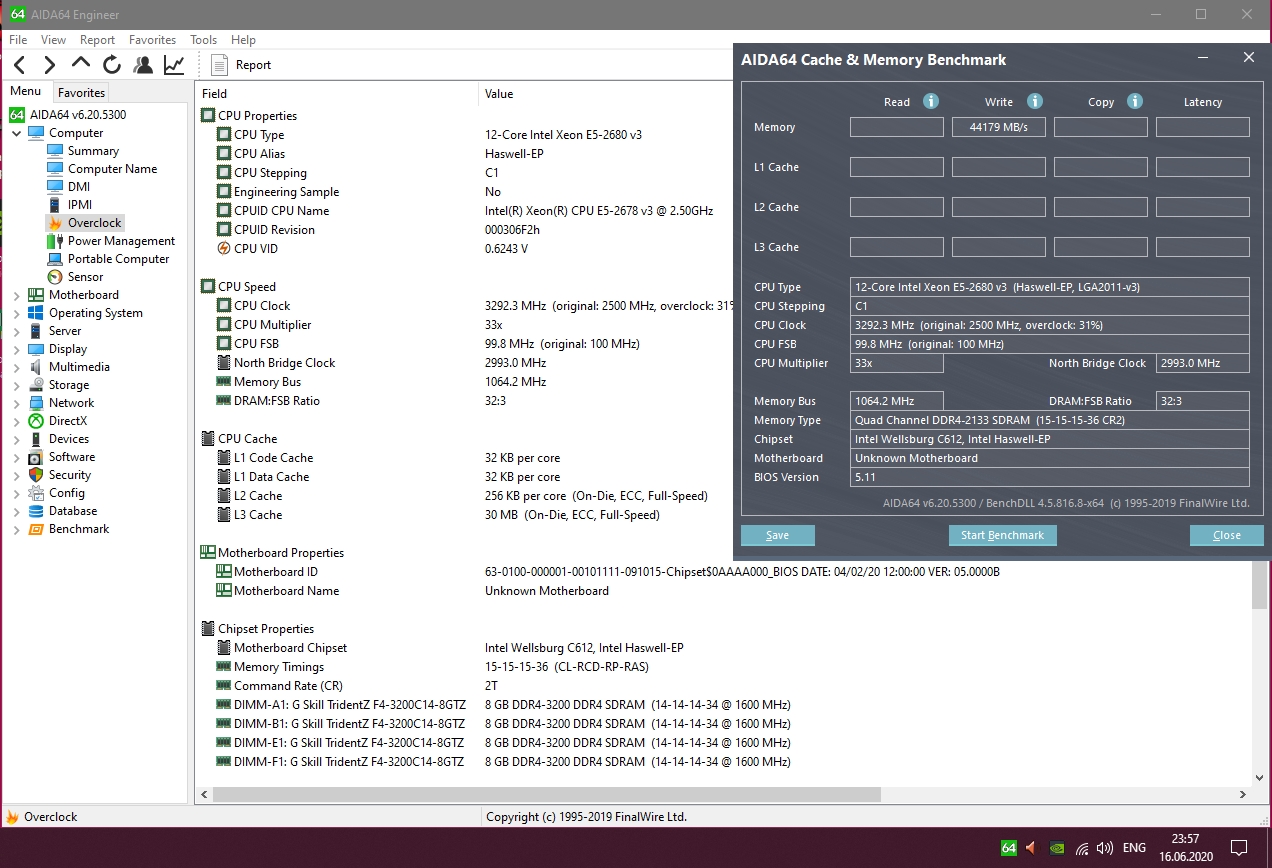This screenshot has height=868, width=1272.
Task: Click the AIDA64 v6.20.5300 root tree icon
Action: (17, 115)
